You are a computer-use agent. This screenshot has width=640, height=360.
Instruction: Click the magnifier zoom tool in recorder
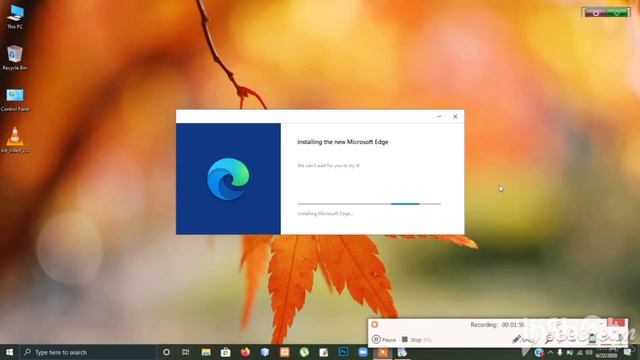pos(549,338)
